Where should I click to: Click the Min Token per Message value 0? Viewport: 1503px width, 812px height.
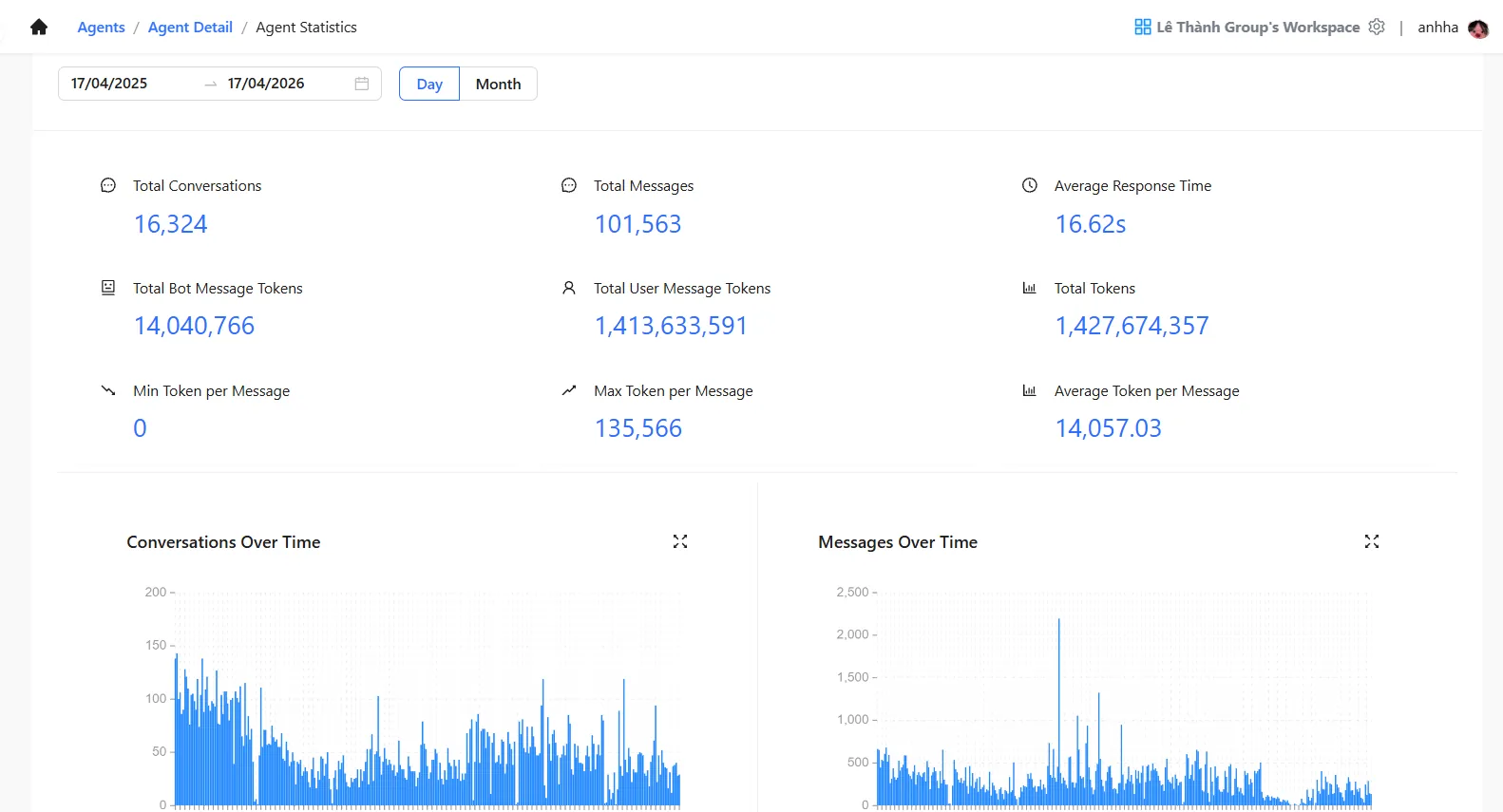(x=140, y=428)
